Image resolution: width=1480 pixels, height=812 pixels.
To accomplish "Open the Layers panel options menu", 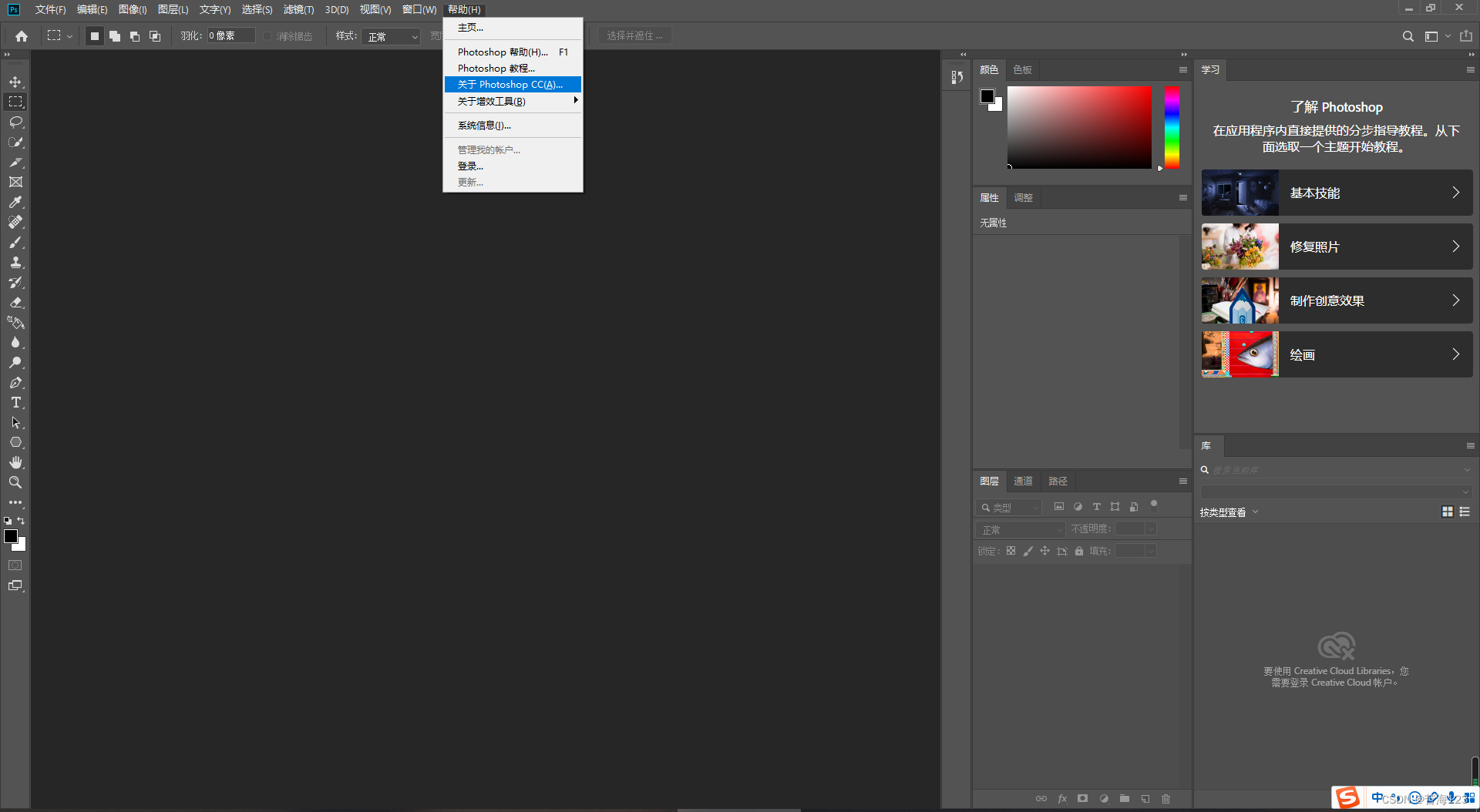I will click(x=1182, y=481).
